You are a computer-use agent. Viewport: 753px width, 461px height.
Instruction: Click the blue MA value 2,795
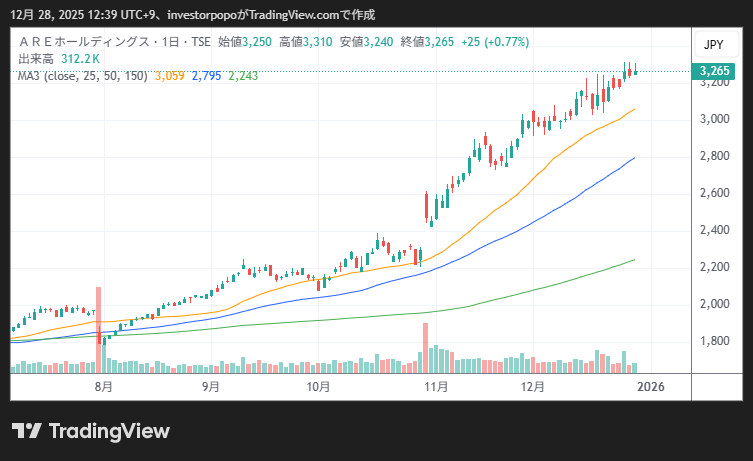[206, 75]
